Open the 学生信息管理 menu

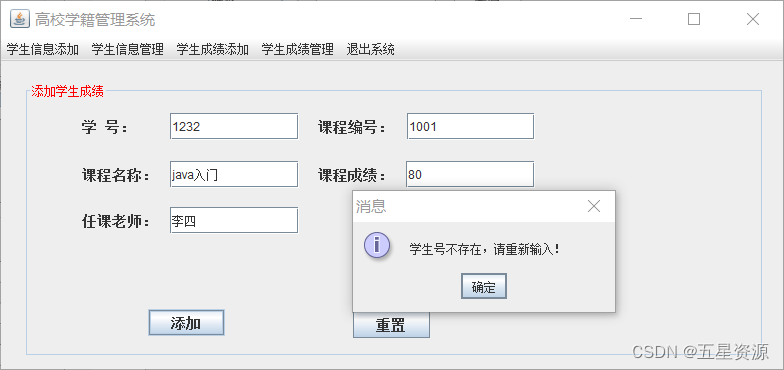pos(128,50)
